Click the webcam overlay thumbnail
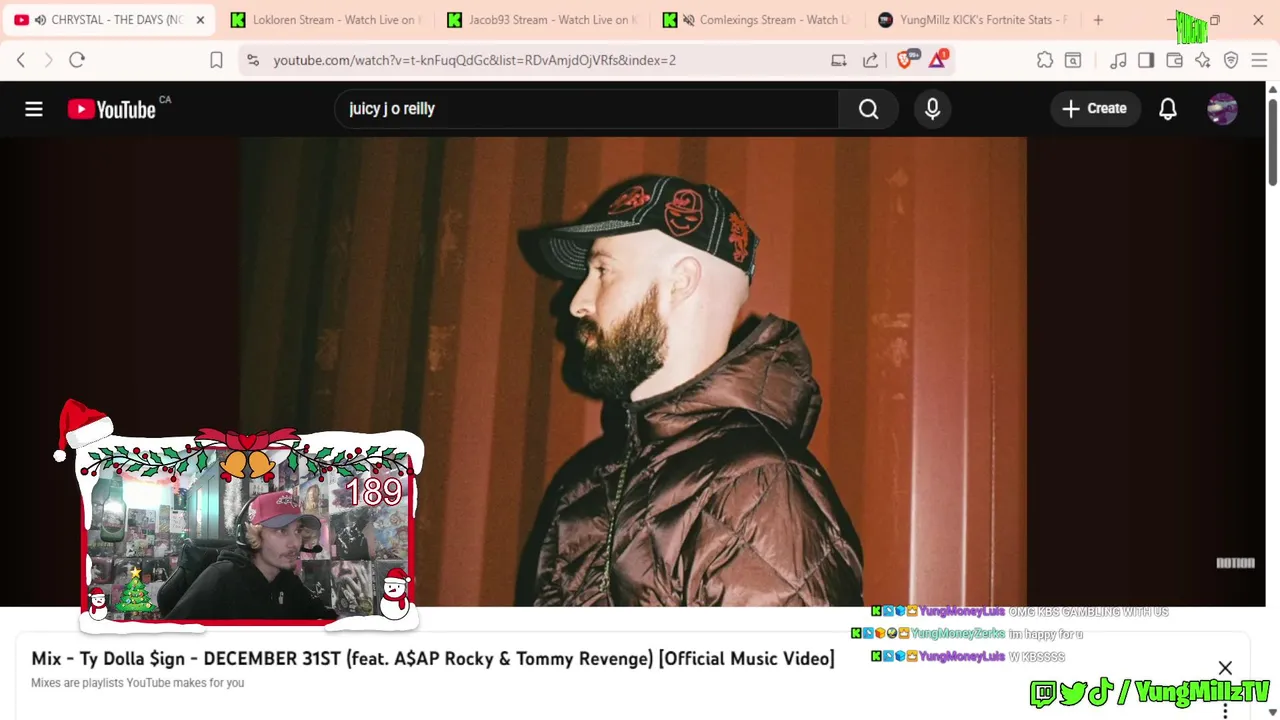 click(248, 530)
